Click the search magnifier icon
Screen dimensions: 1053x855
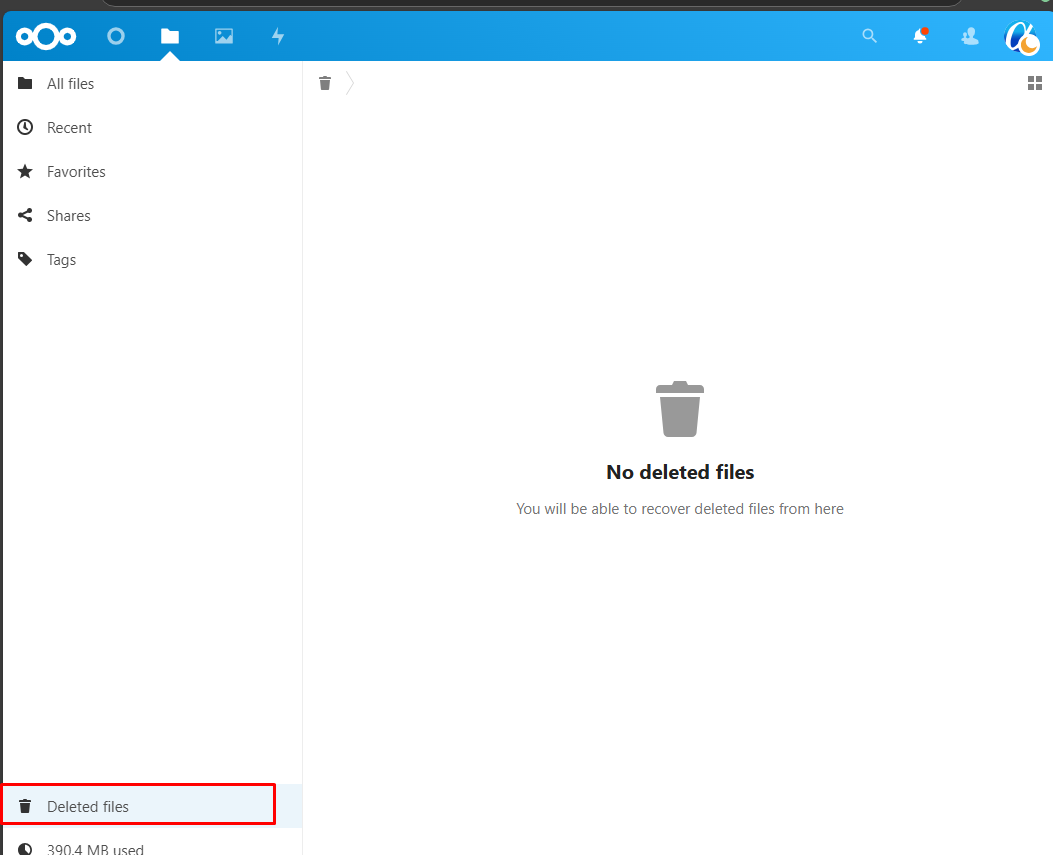(x=869, y=37)
